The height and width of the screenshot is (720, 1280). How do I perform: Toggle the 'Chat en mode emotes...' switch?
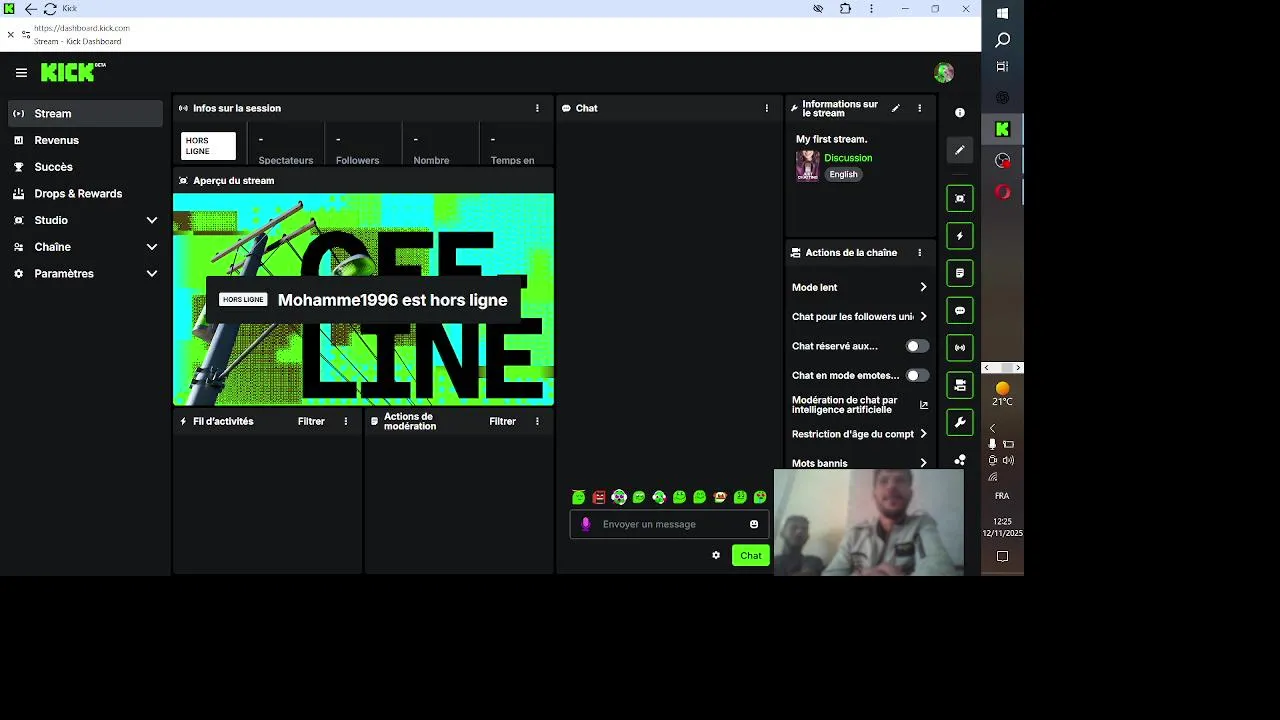(x=917, y=376)
